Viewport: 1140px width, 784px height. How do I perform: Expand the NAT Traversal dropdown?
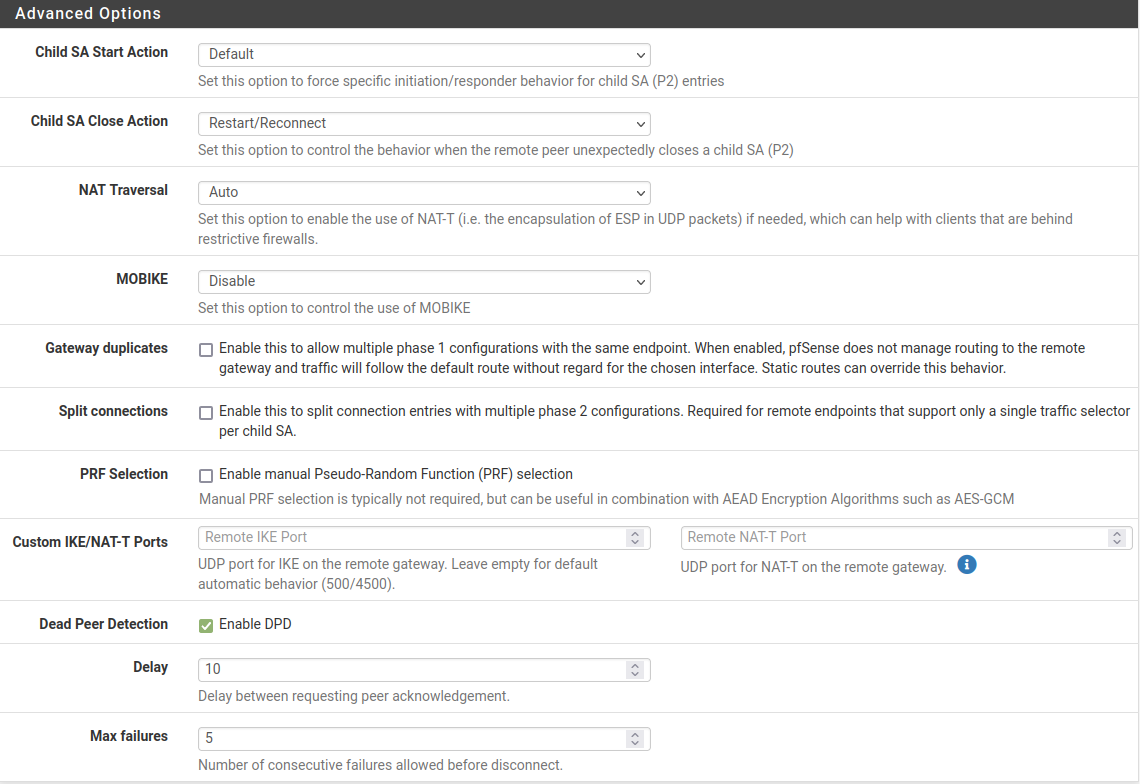424,192
